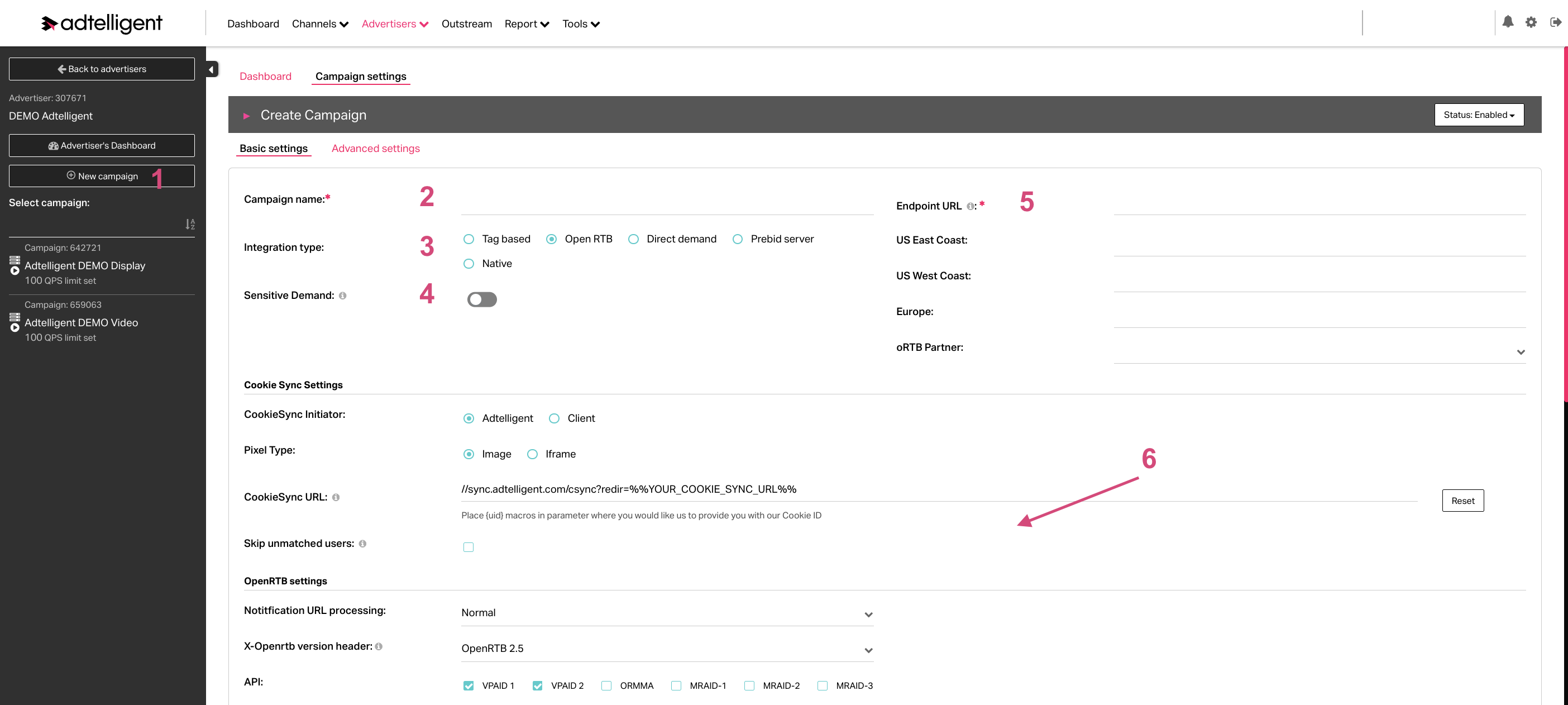Click the Skip unmatched users info icon
The width and height of the screenshot is (1568, 705).
[363, 544]
